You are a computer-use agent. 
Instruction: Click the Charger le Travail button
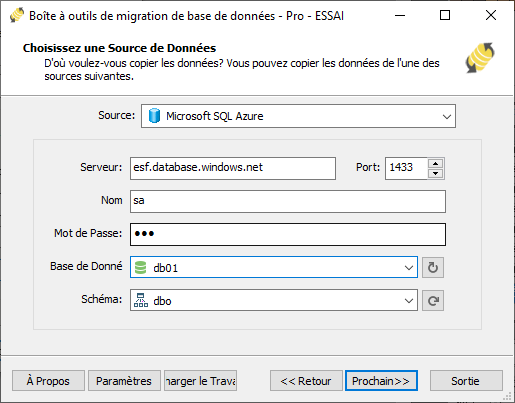(200, 380)
